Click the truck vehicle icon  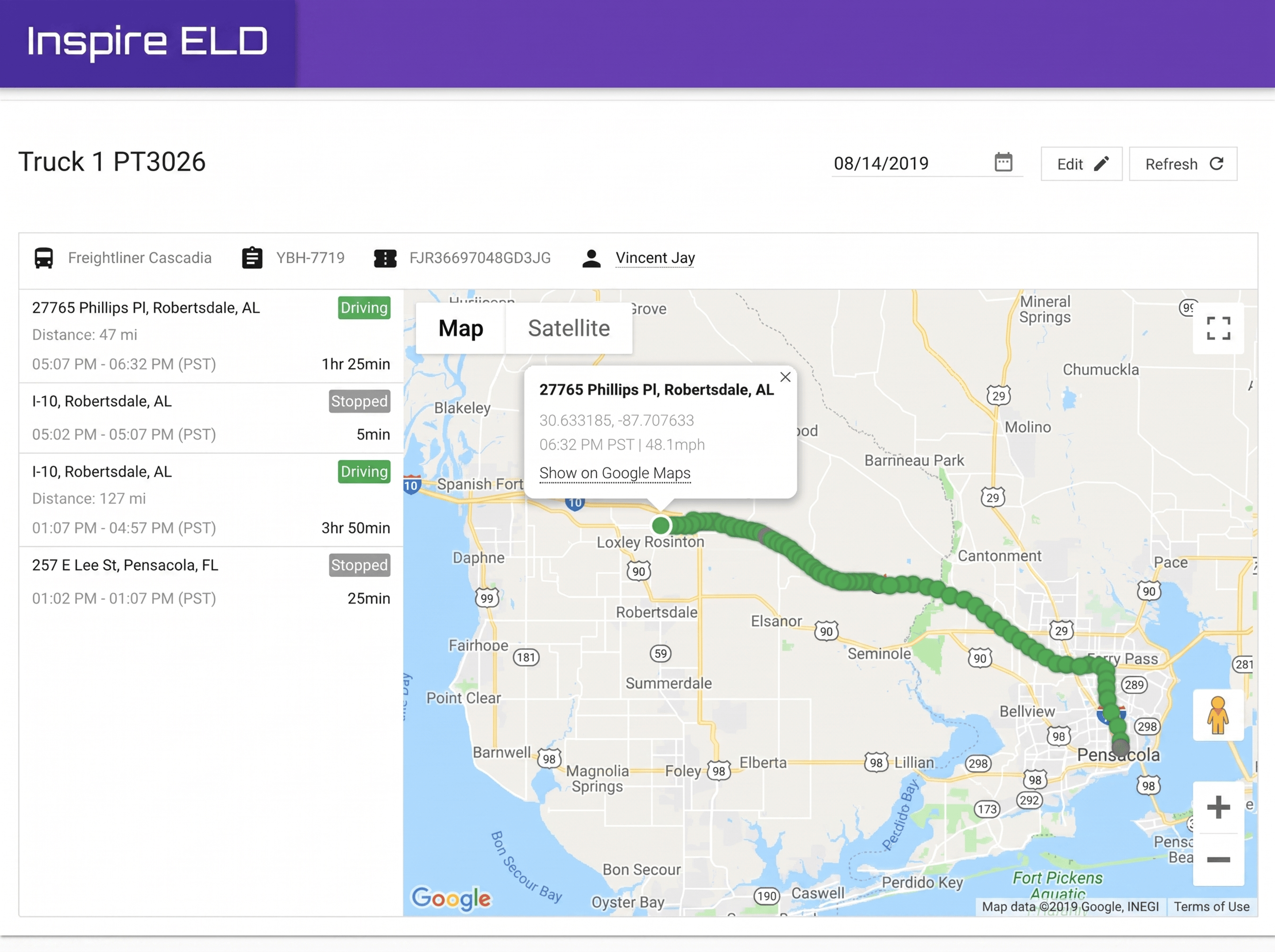(44, 258)
